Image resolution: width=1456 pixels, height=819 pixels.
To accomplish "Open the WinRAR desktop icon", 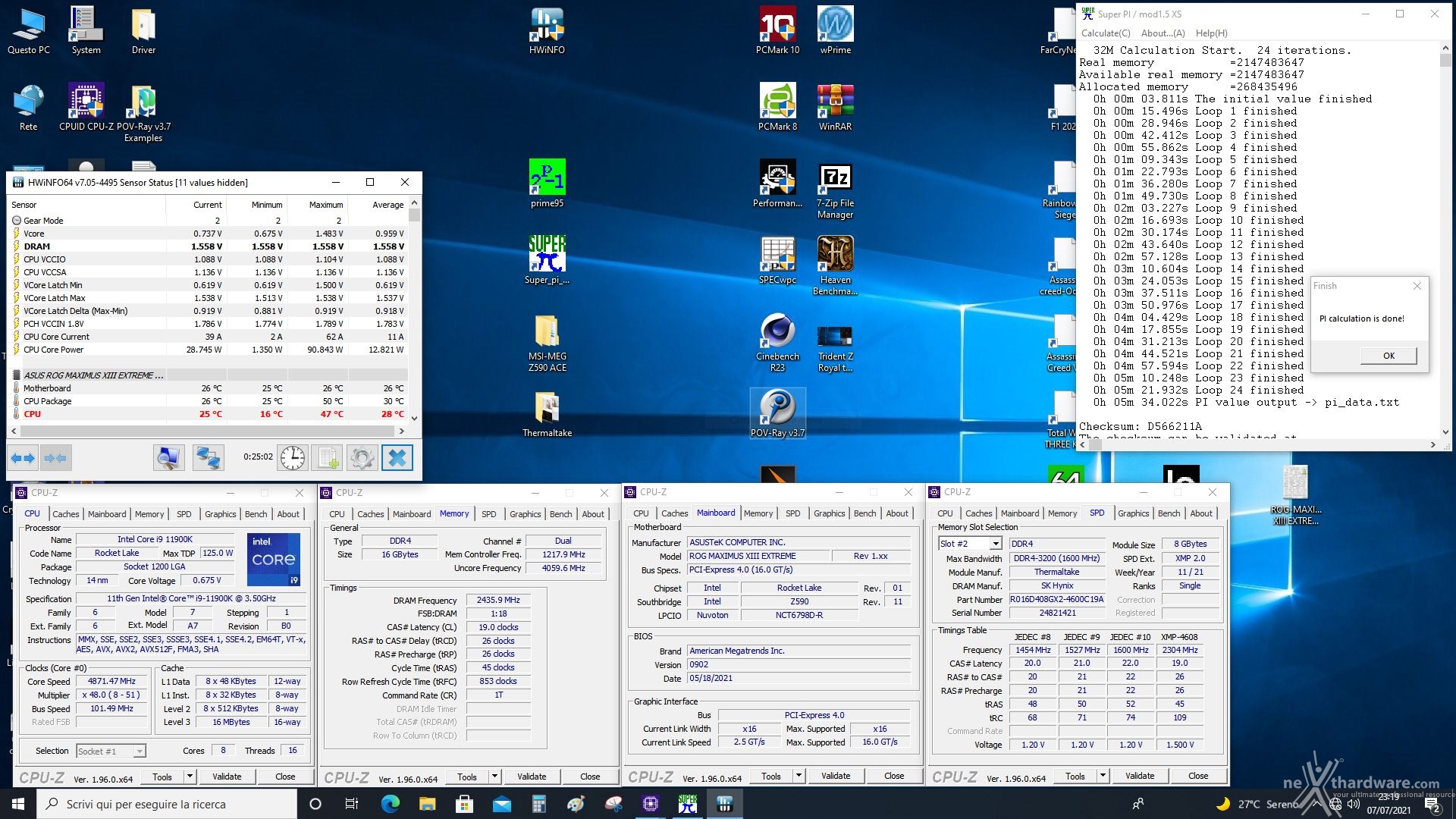I will tap(835, 107).
